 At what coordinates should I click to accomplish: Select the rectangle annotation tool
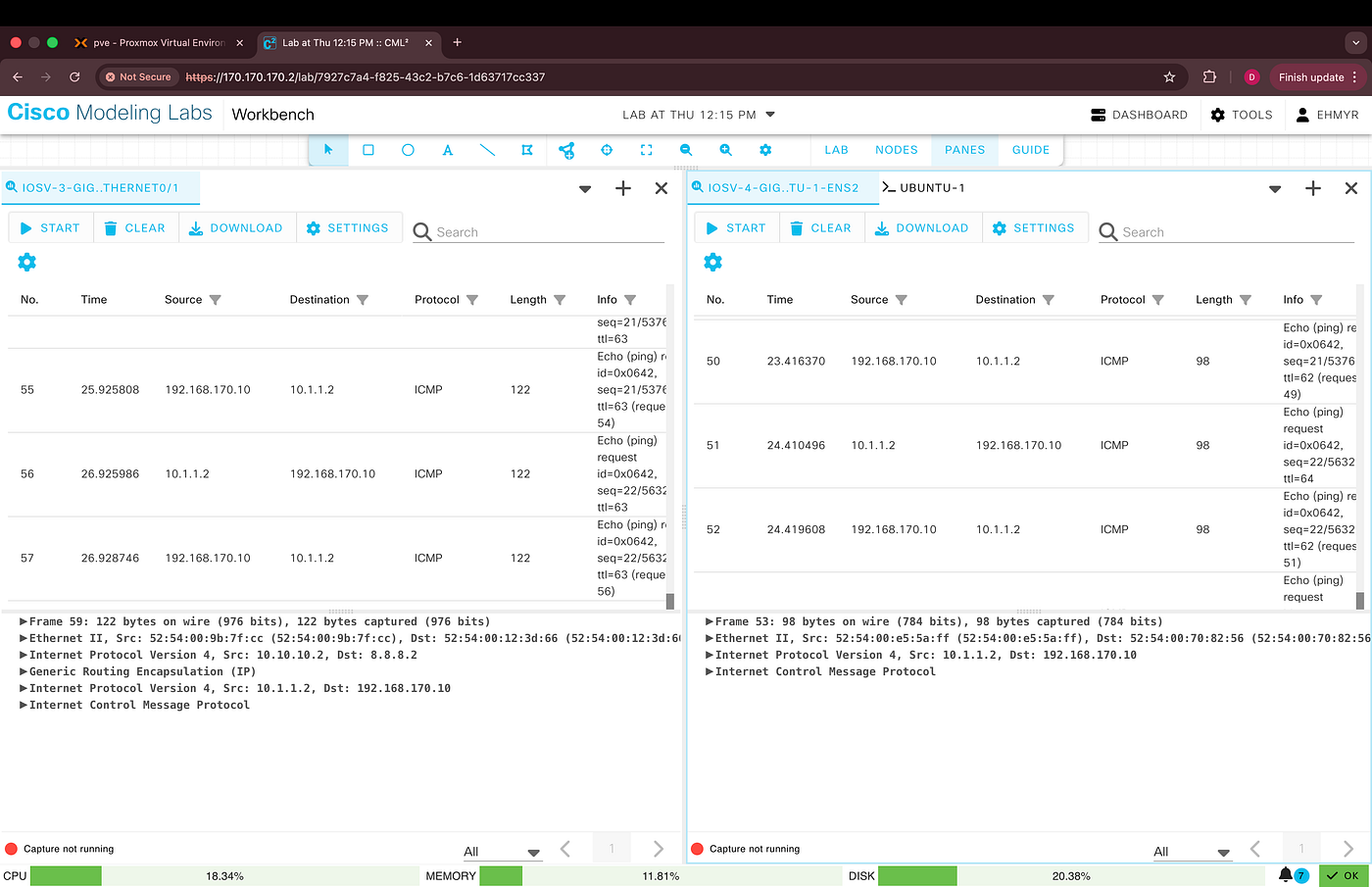click(368, 150)
